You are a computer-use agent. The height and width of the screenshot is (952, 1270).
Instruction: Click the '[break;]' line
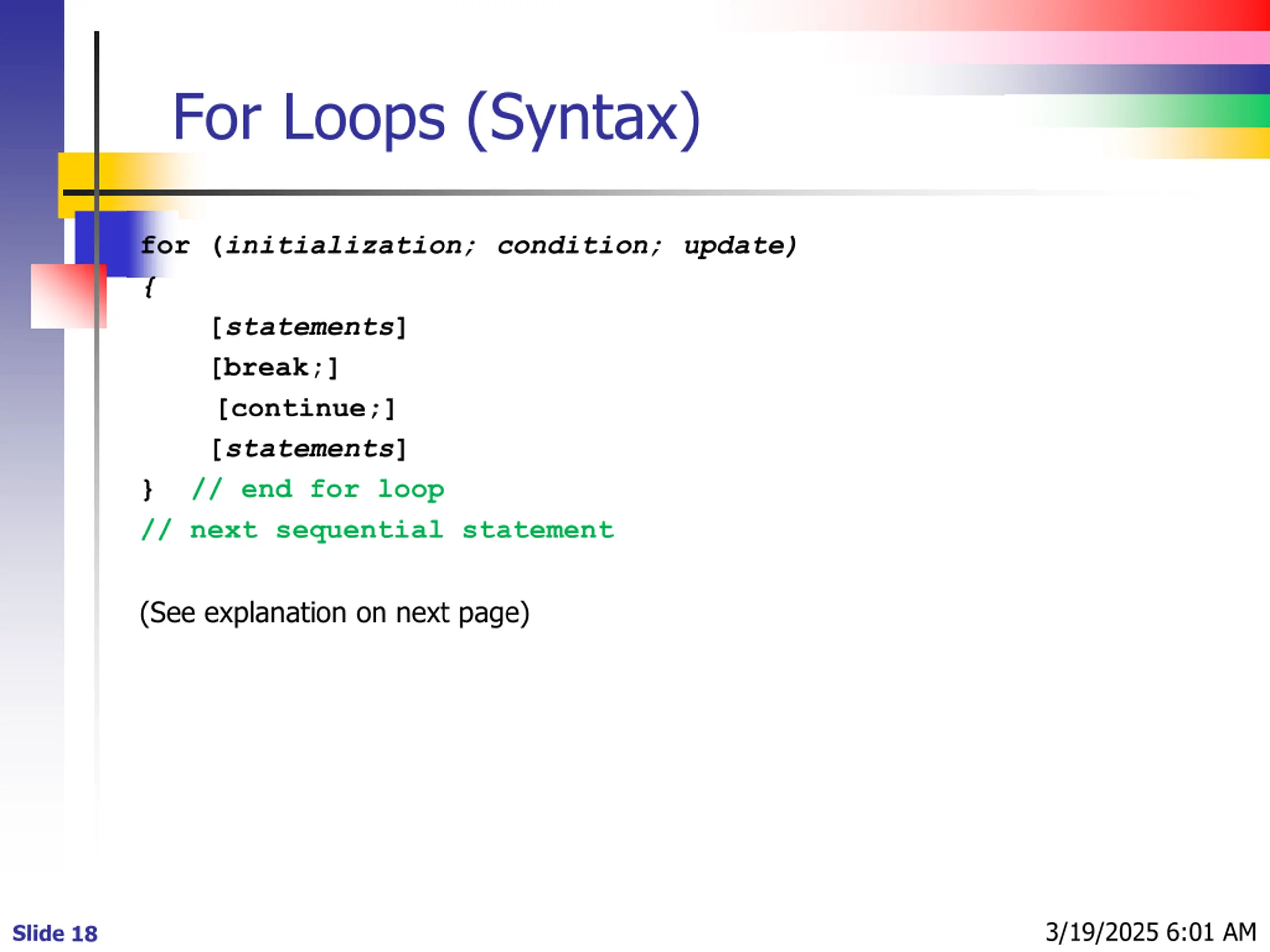click(x=275, y=368)
